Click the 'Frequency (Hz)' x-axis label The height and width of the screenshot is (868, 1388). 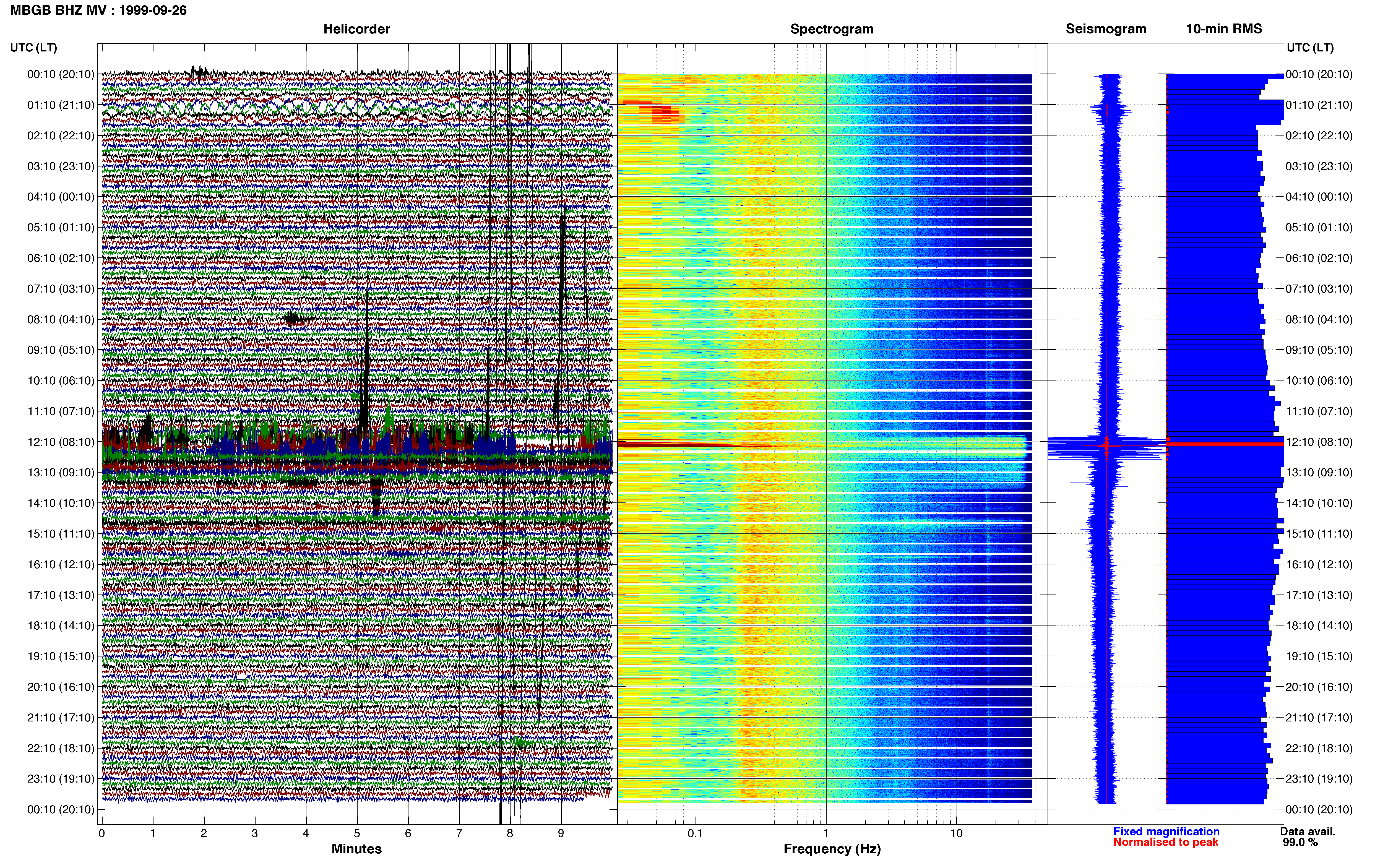coord(832,848)
